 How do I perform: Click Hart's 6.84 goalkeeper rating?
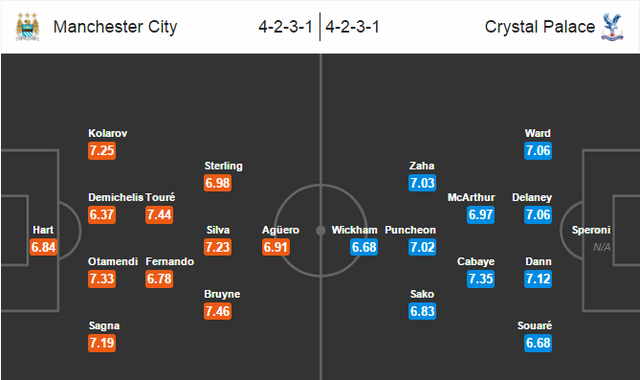coord(43,247)
